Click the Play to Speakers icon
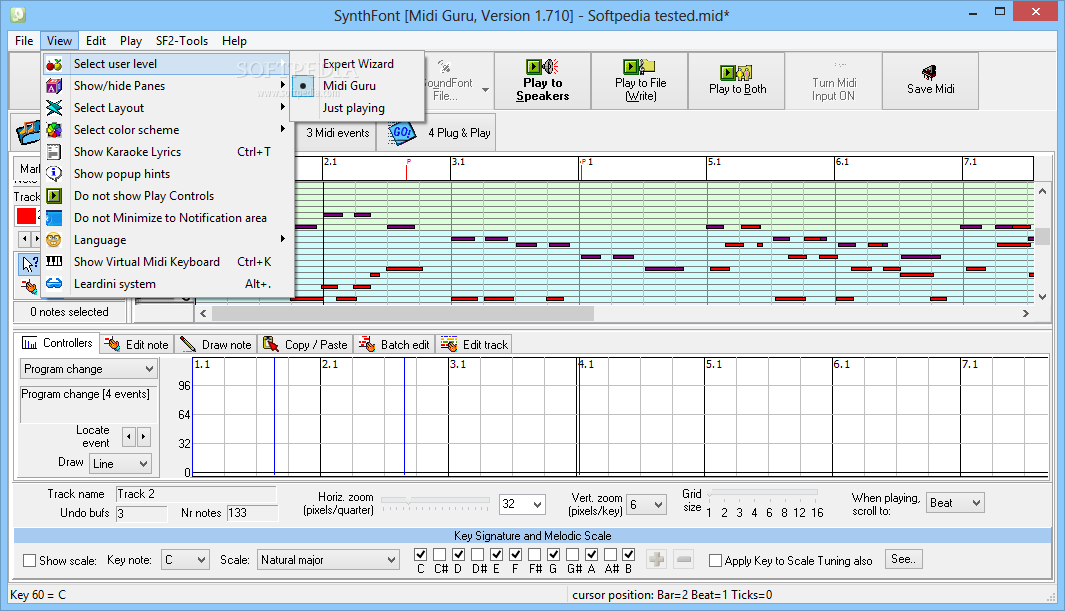The width and height of the screenshot is (1065, 611). 542,67
